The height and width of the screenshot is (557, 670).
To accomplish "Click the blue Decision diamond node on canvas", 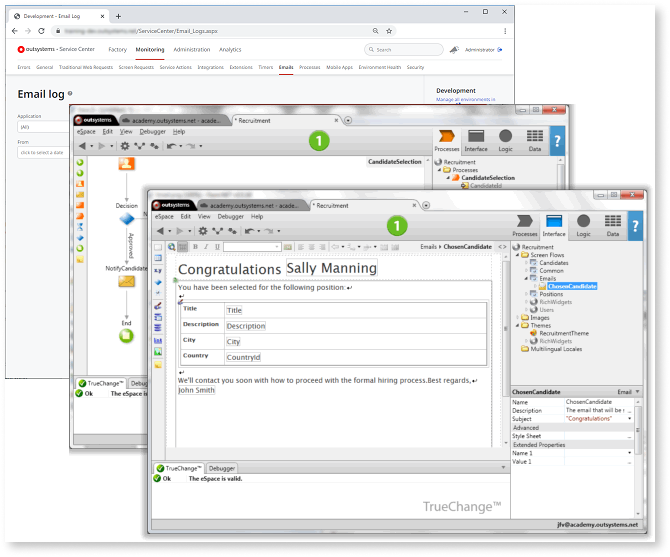I will [x=126, y=219].
